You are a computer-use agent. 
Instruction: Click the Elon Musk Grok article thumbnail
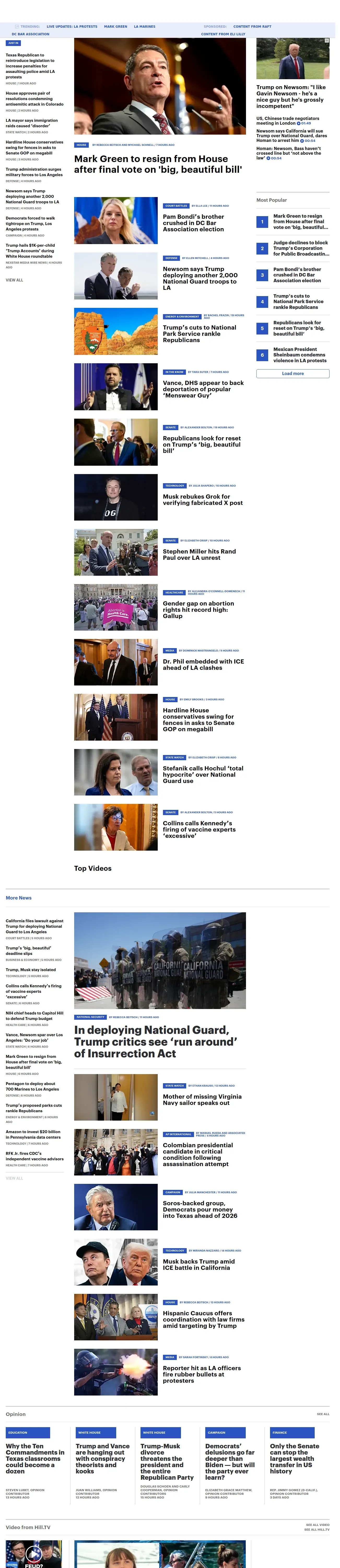pos(116,497)
